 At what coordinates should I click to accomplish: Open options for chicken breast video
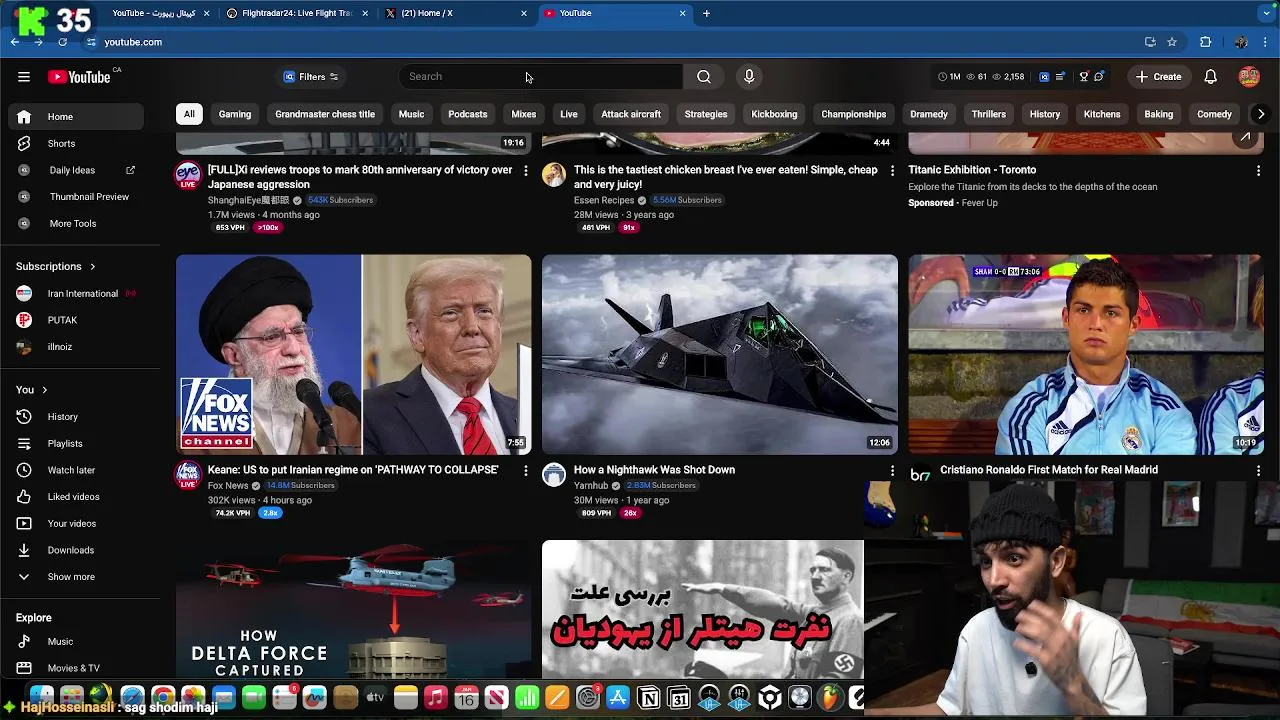[x=892, y=171]
